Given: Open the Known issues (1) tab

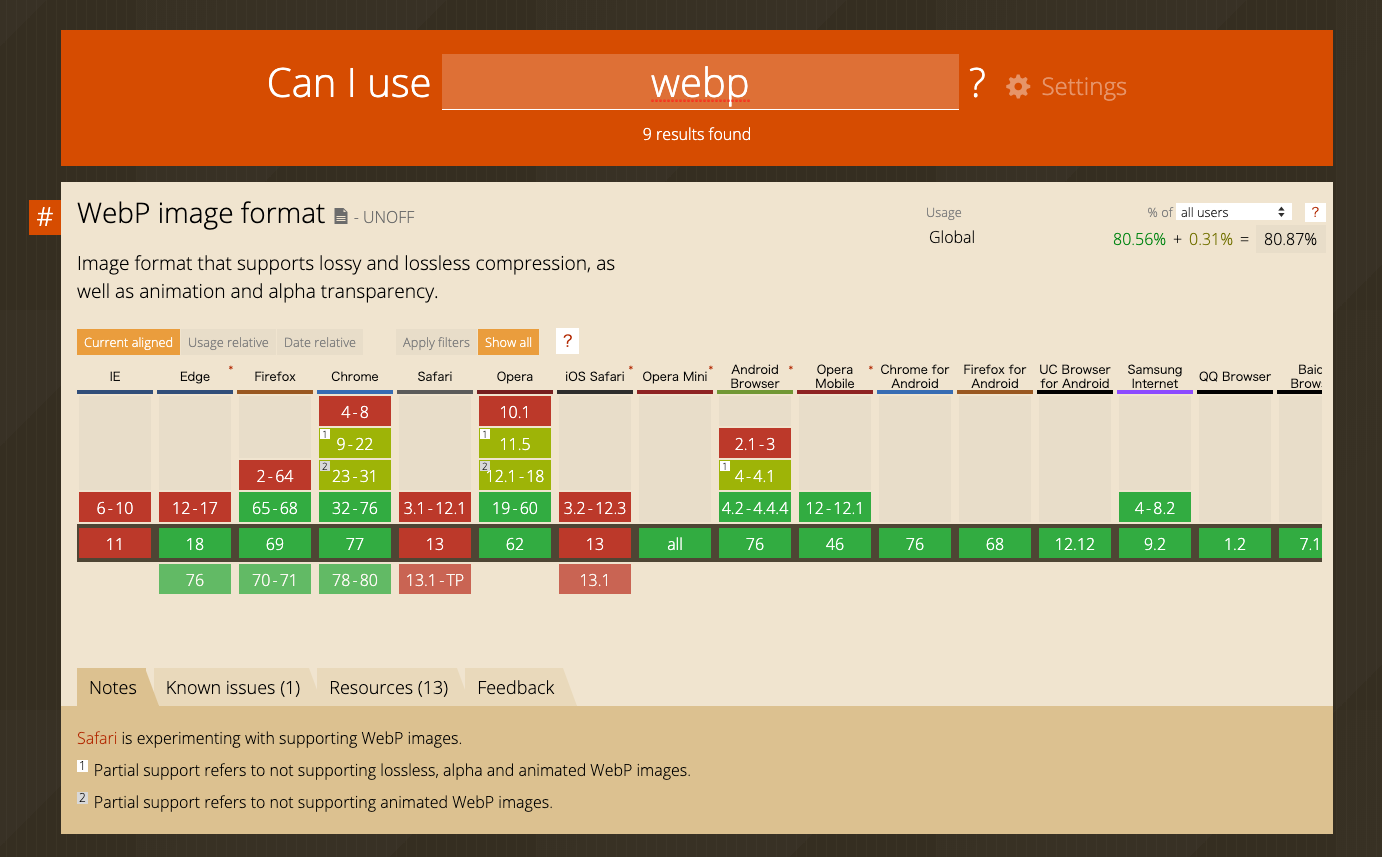Looking at the screenshot, I should click(x=233, y=688).
